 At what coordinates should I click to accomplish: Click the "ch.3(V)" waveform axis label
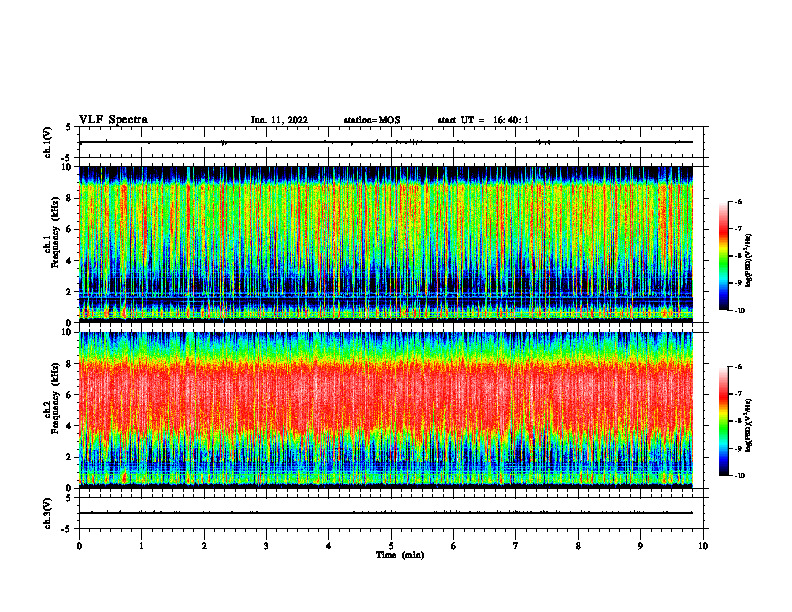[48, 513]
